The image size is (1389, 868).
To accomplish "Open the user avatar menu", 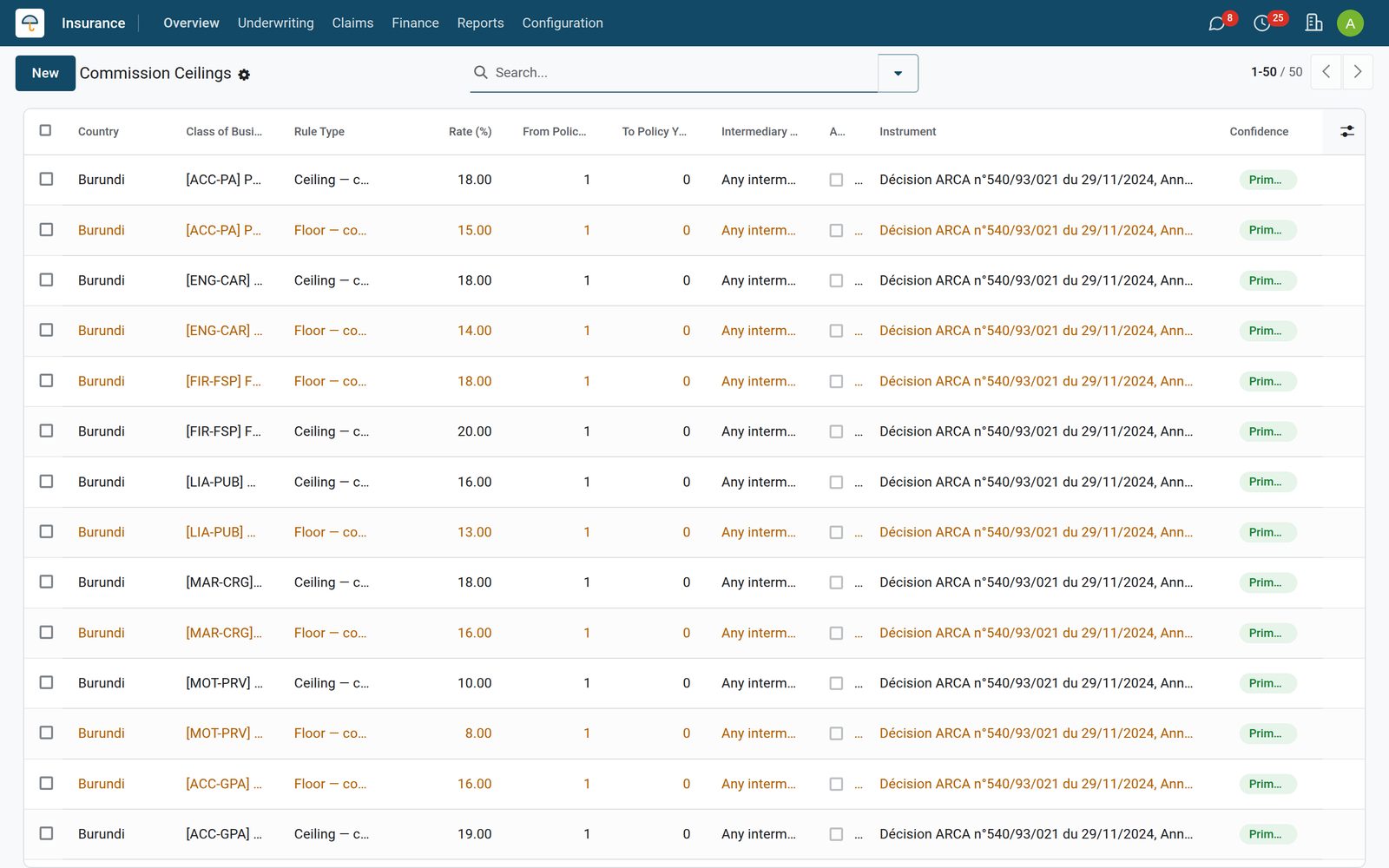I will [1350, 23].
